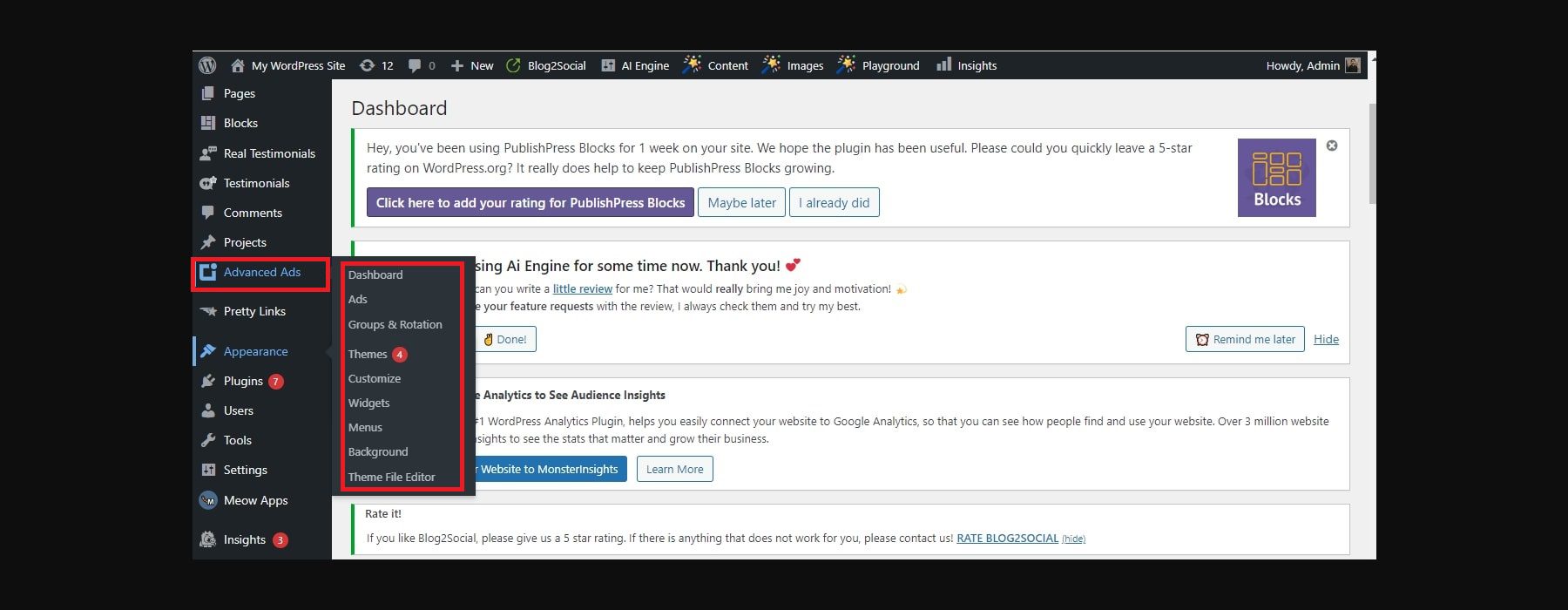Click the Real Testimonials sidebar icon

pyautogui.click(x=208, y=153)
